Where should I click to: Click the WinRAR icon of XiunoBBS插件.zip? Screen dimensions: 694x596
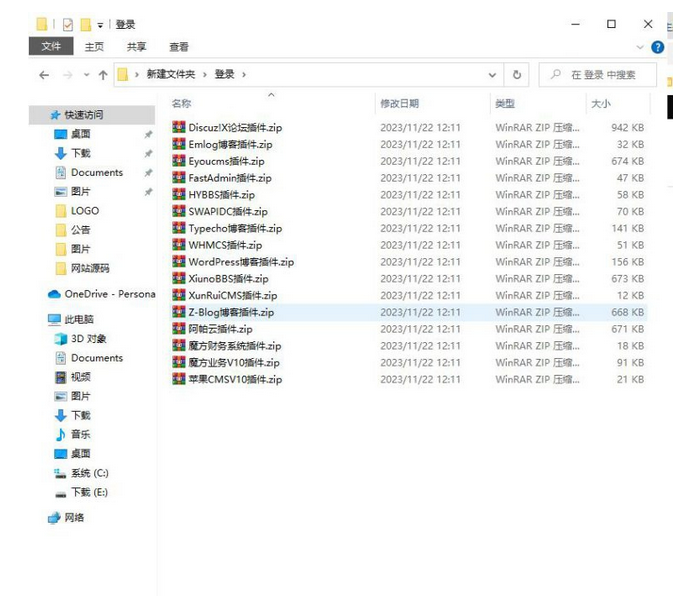pos(179,278)
